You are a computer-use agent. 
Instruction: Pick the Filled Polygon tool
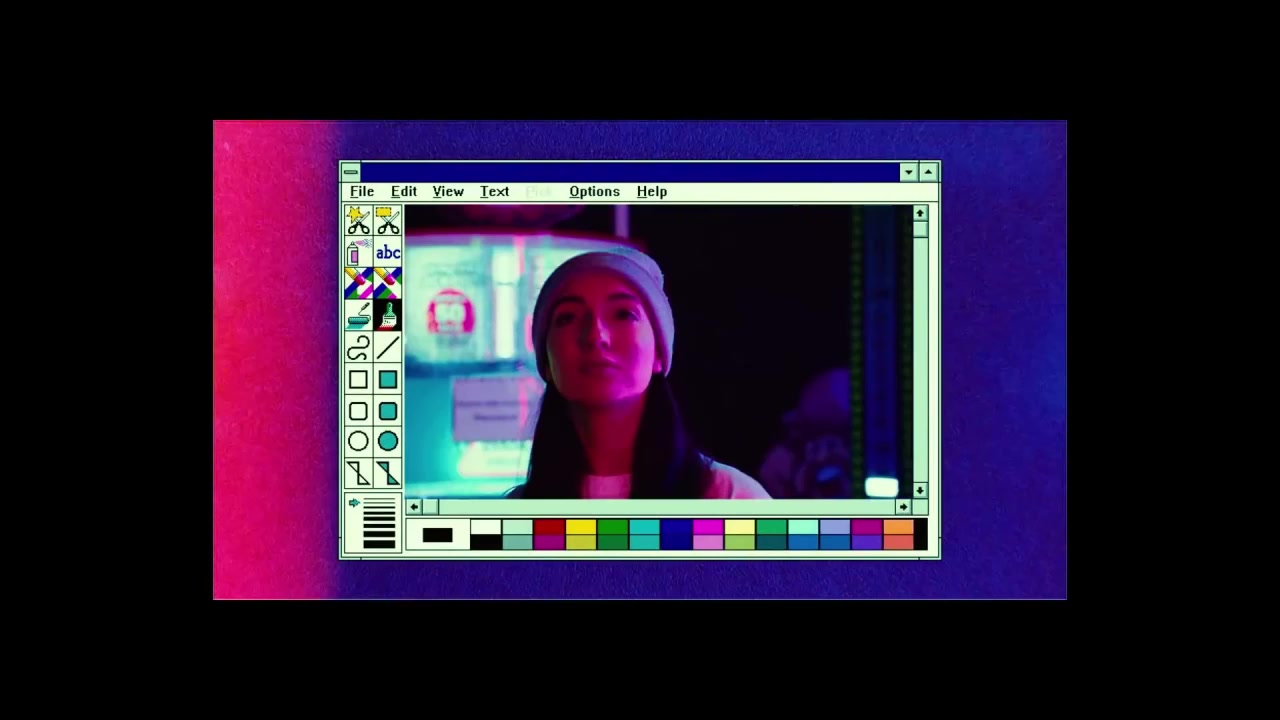click(x=388, y=473)
